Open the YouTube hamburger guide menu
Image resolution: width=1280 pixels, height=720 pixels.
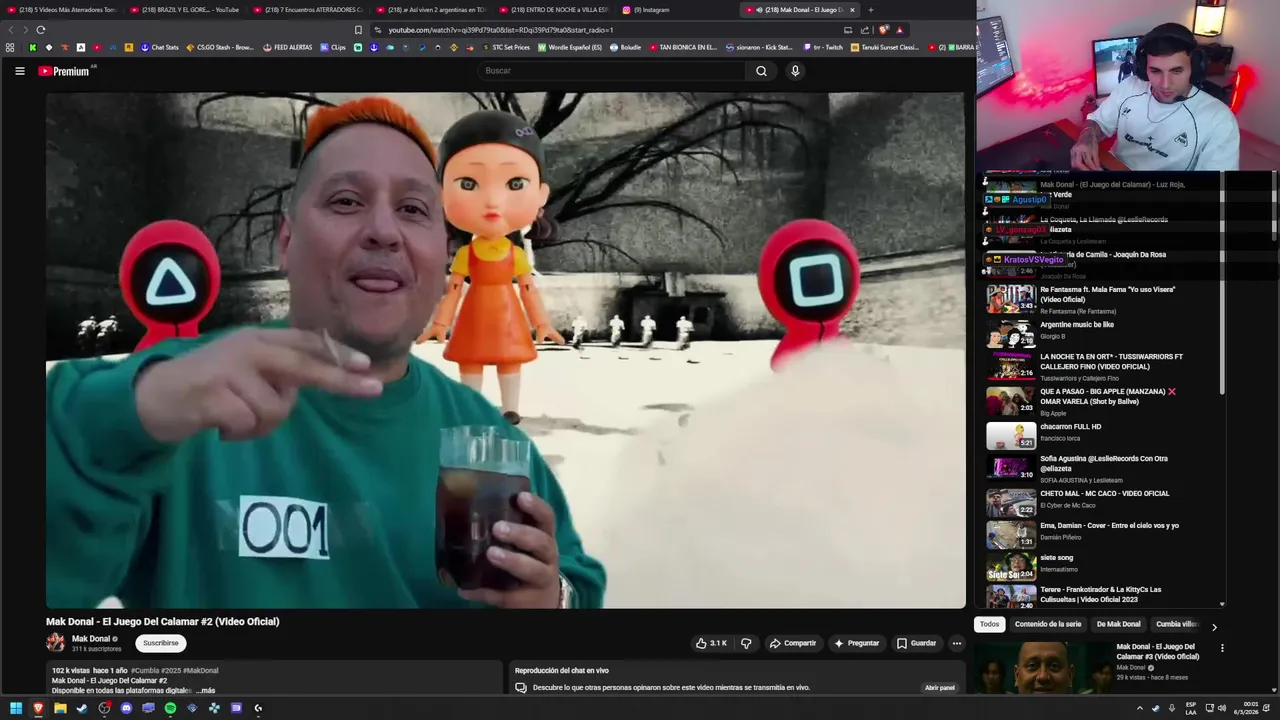click(x=19, y=71)
